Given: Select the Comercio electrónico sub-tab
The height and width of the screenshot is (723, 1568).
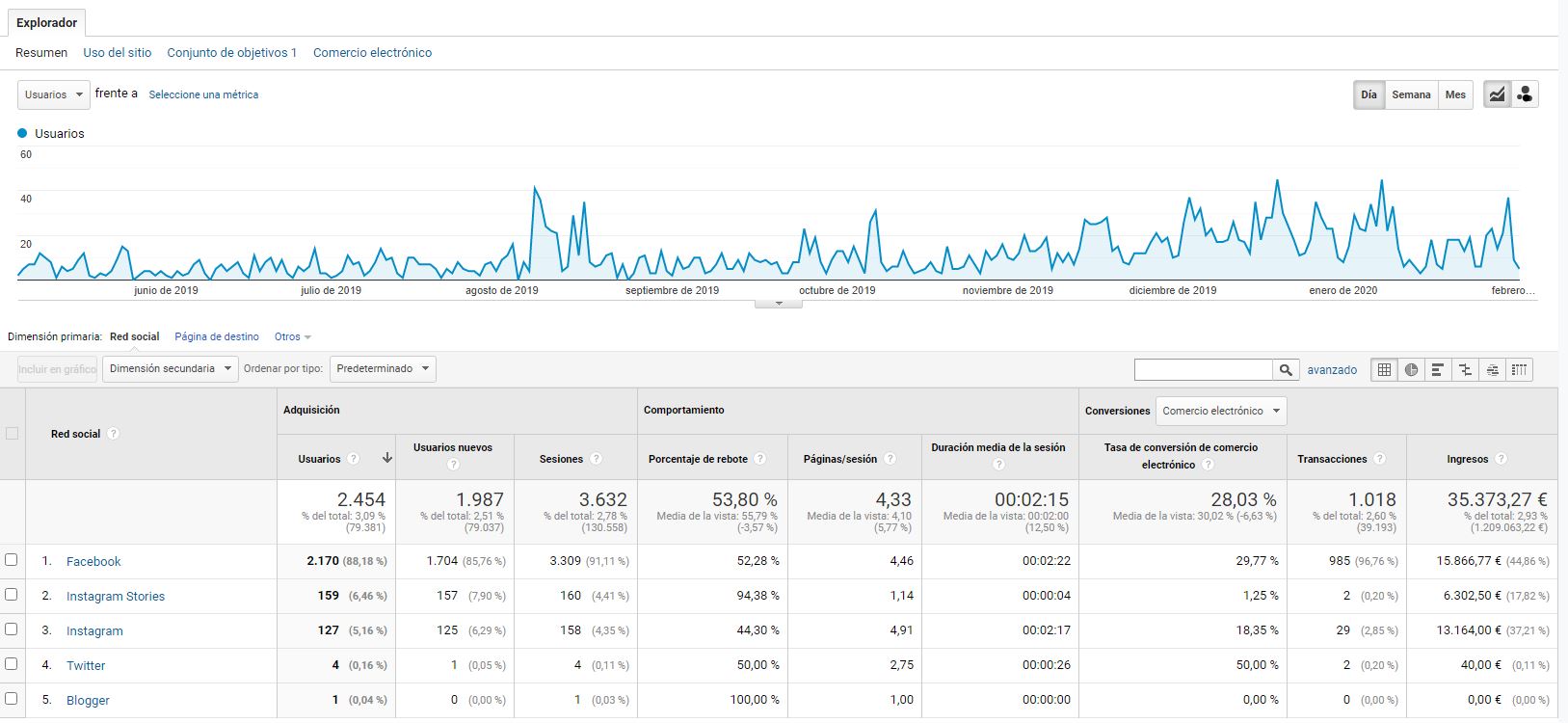Looking at the screenshot, I should click(x=372, y=53).
